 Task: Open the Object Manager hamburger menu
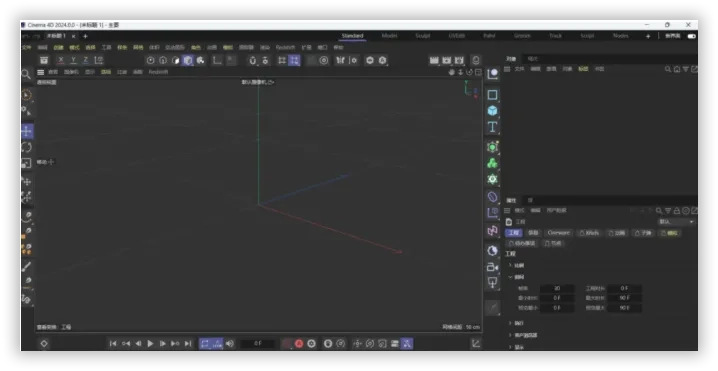507,69
